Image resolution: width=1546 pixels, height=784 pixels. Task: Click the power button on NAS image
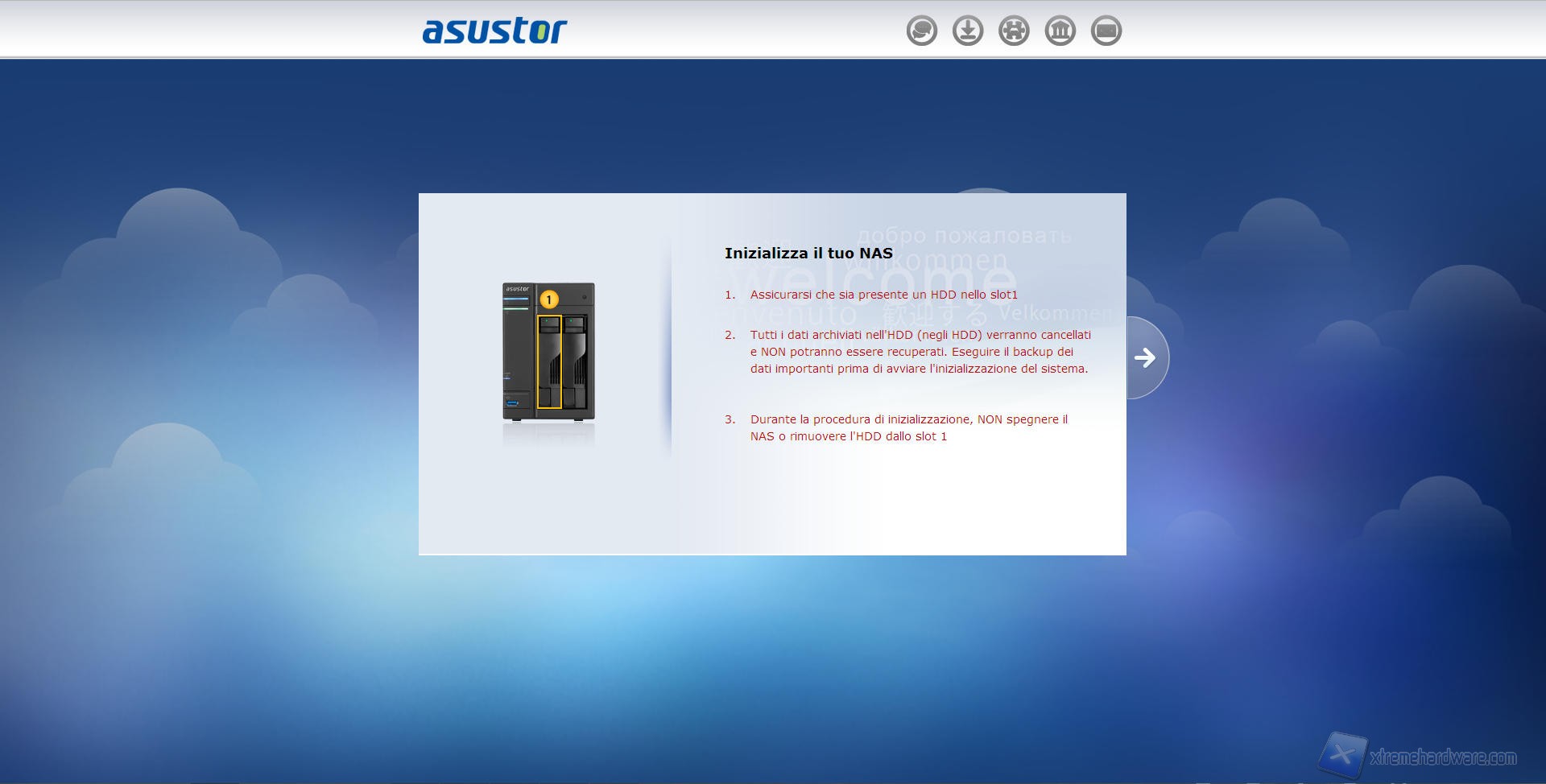click(x=585, y=297)
